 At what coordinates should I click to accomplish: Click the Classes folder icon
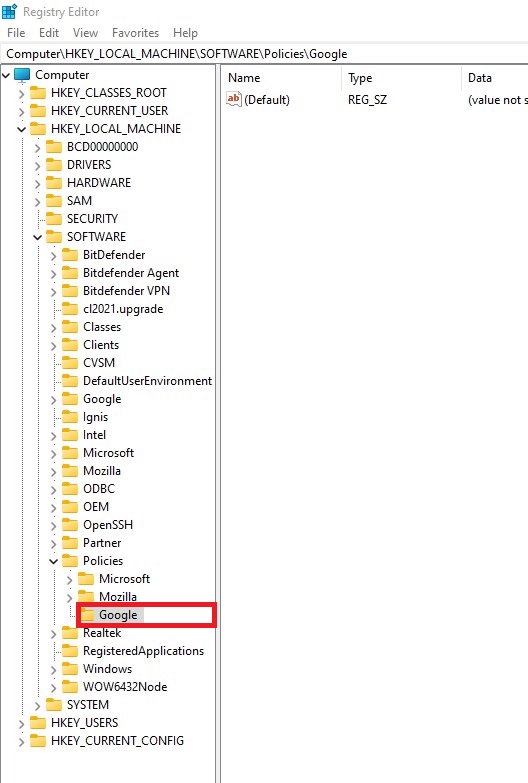[70, 327]
